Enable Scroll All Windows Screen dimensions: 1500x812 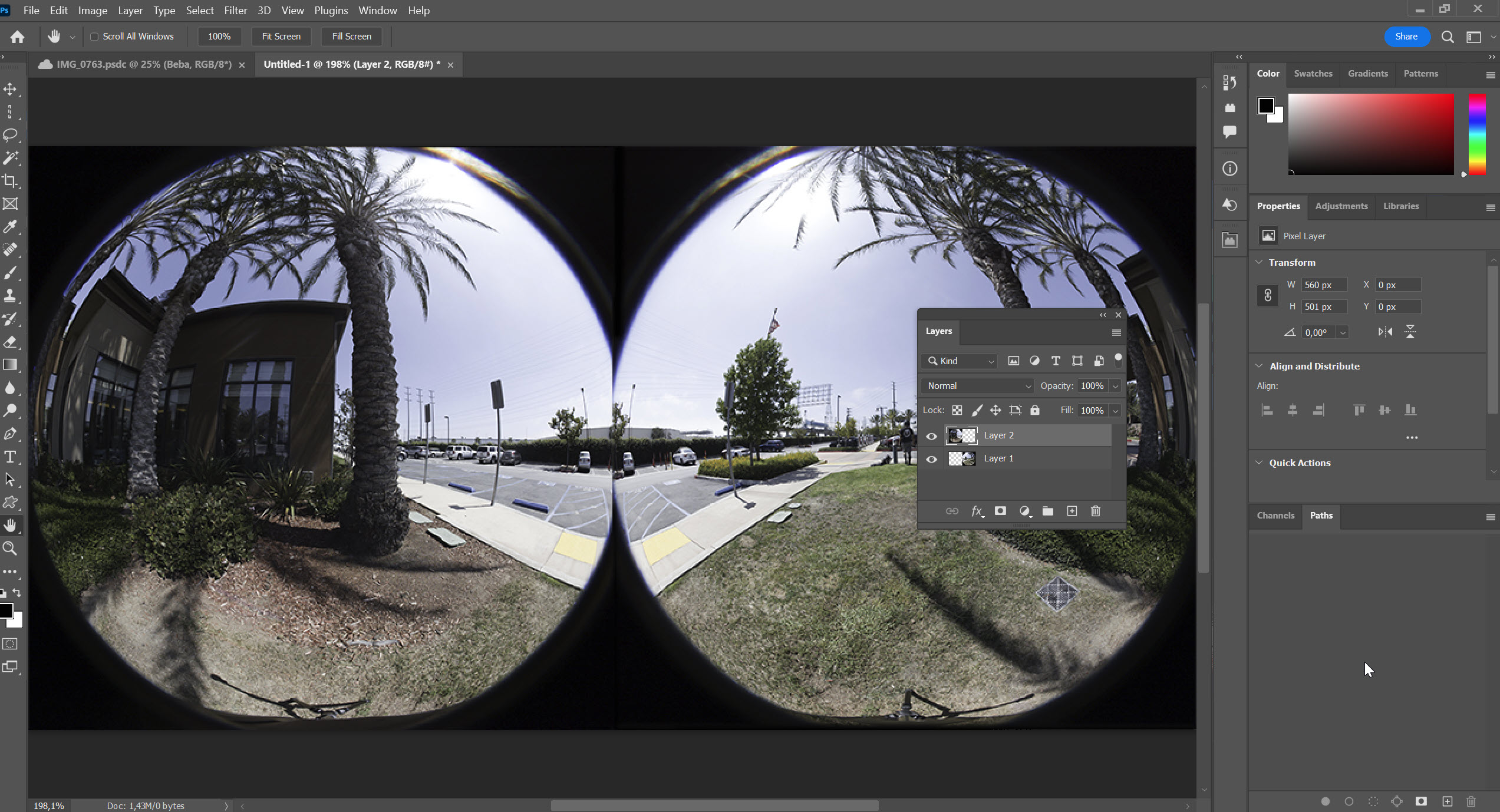94,37
